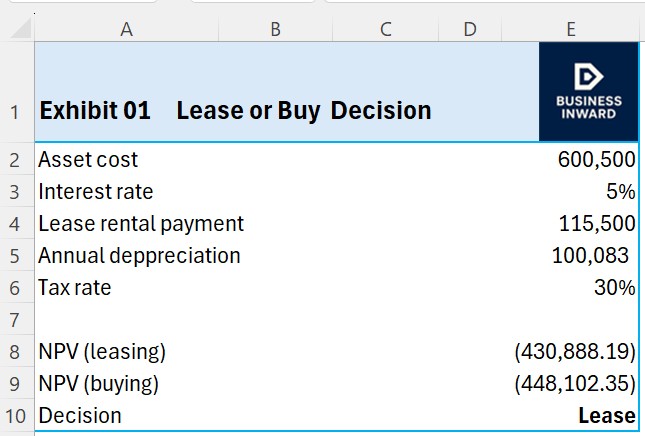This screenshot has width=645, height=436.
Task: Click the Exhibit 01 title cell
Action: pyautogui.click(x=95, y=110)
